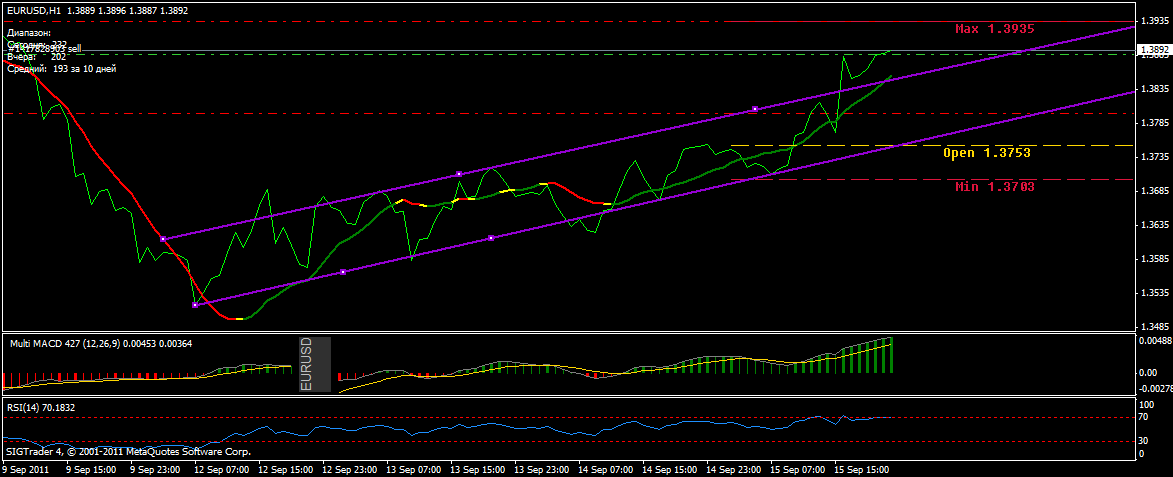Click the EURUSD,H1 chart title text
The image size is (1173, 477).
pyautogui.click(x=36, y=10)
